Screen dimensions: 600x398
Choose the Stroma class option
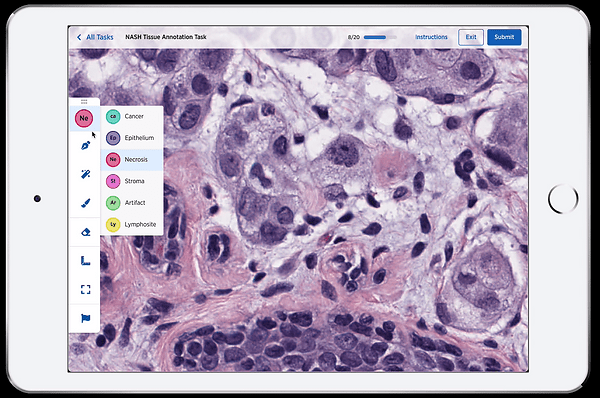tap(132, 181)
